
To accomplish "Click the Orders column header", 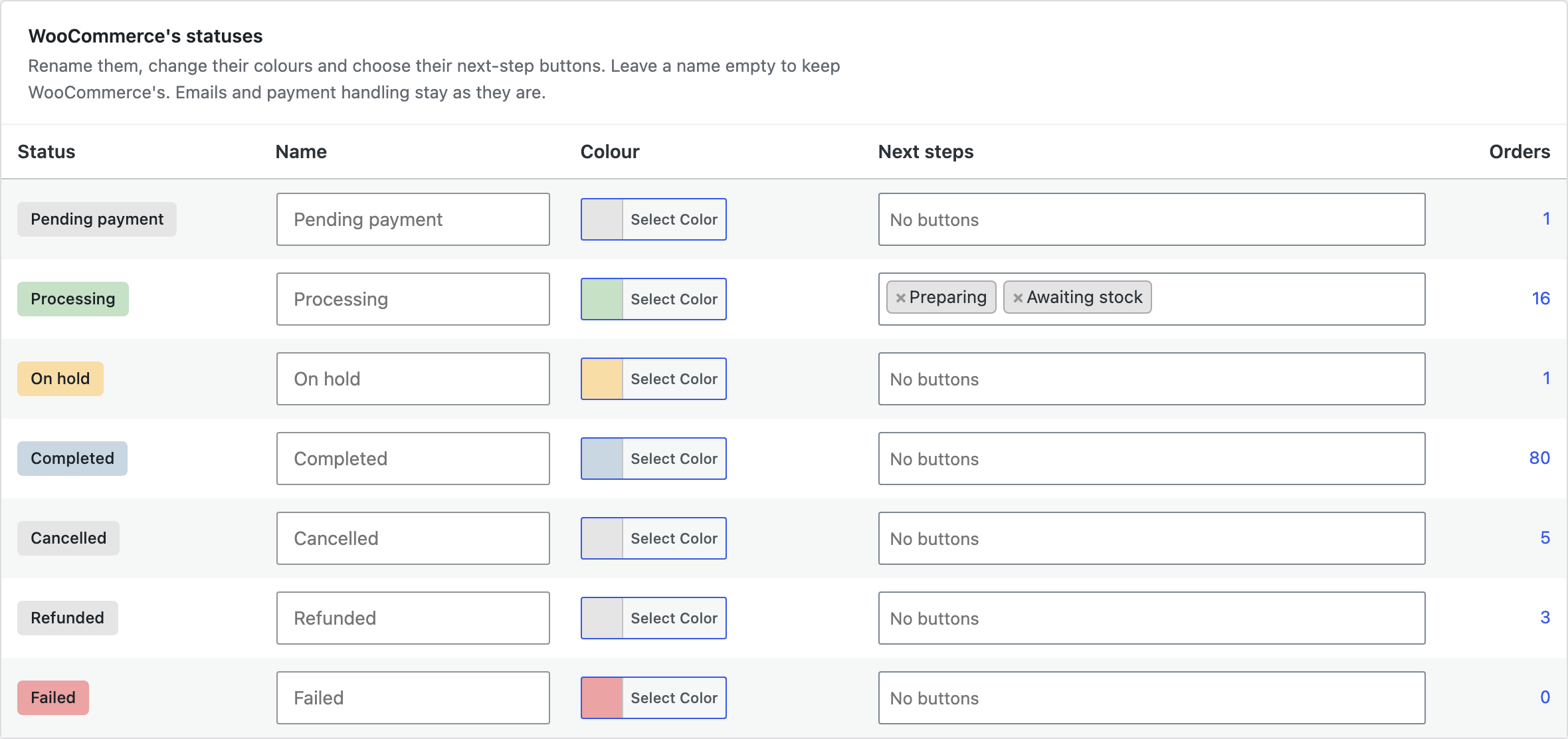I will (1519, 152).
